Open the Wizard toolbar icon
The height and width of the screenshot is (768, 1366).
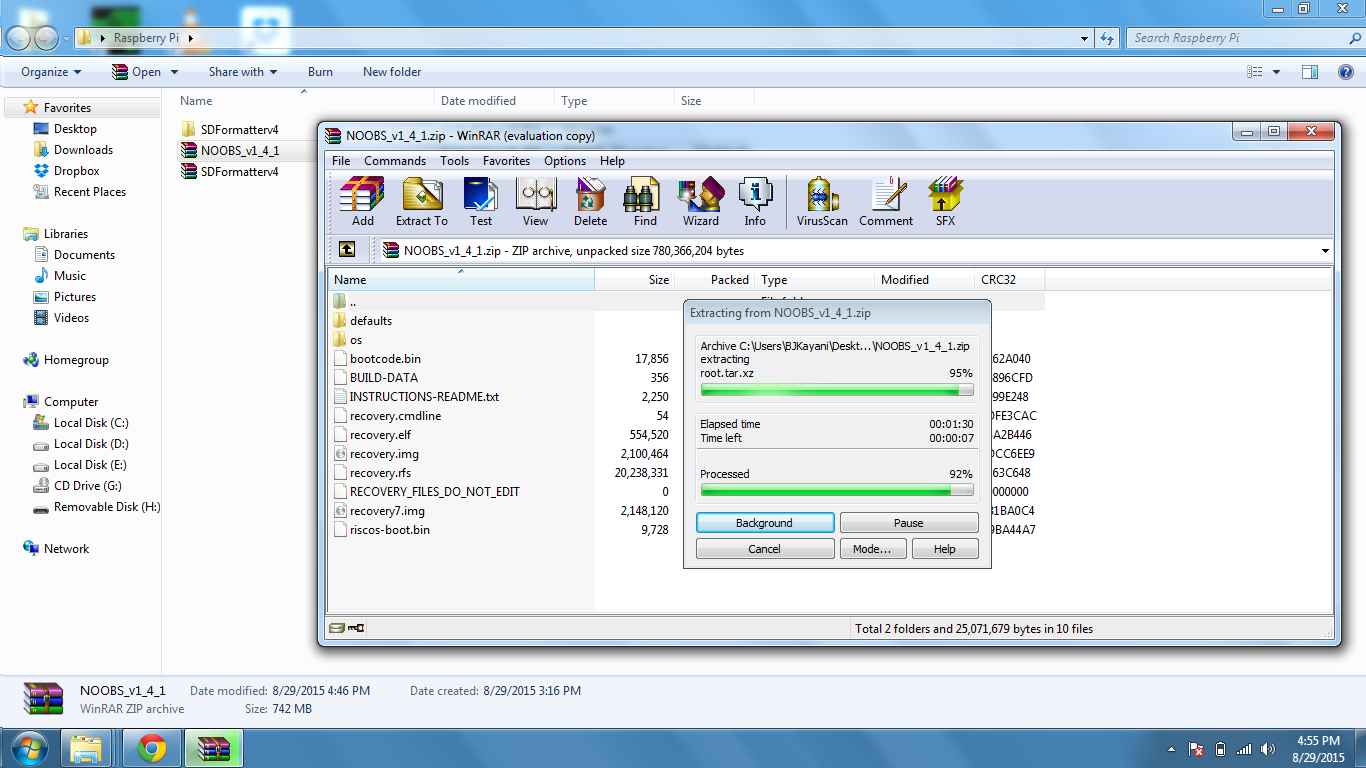click(x=700, y=201)
